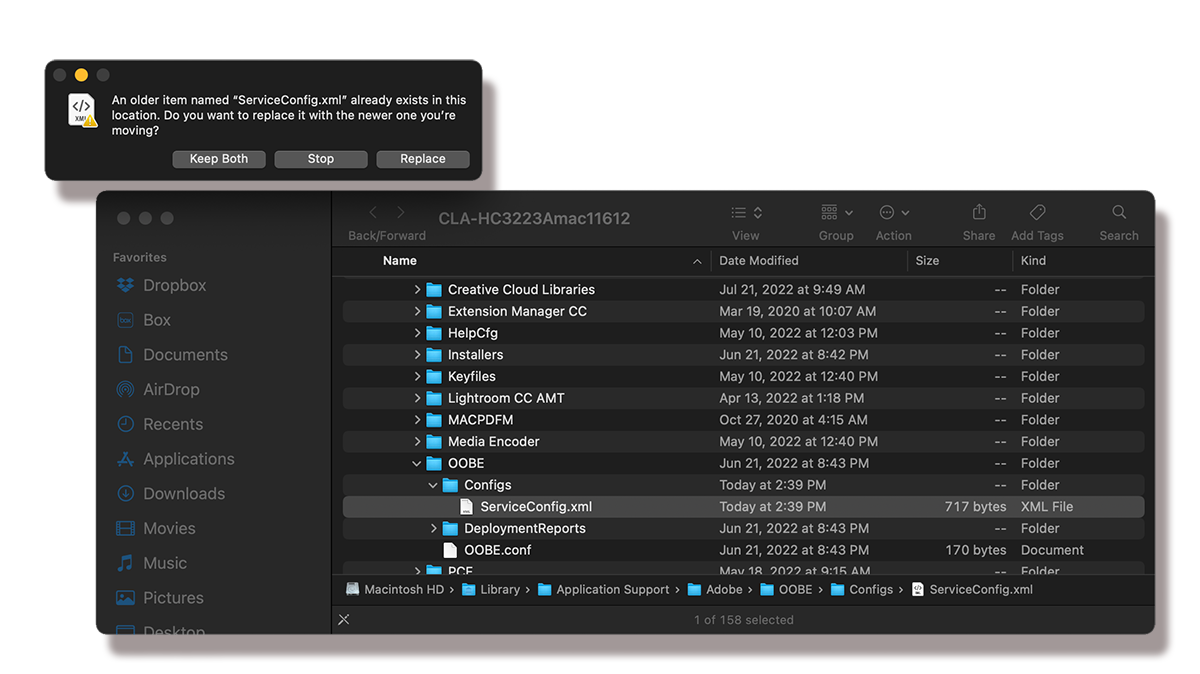Image resolution: width=1200 pixels, height=674 pixels.
Task: Click the 717 bytes size value
Action: tap(975, 507)
